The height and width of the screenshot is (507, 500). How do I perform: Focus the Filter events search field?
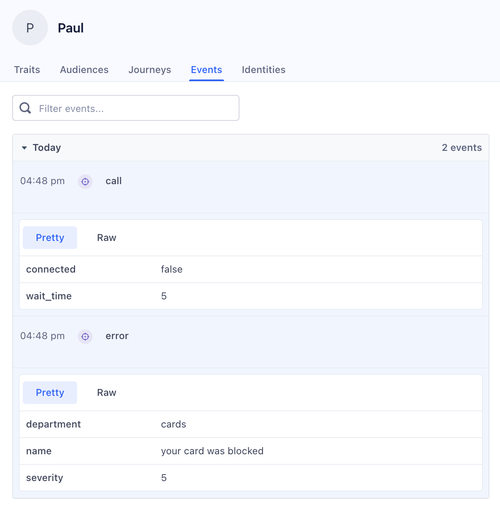(x=126, y=108)
